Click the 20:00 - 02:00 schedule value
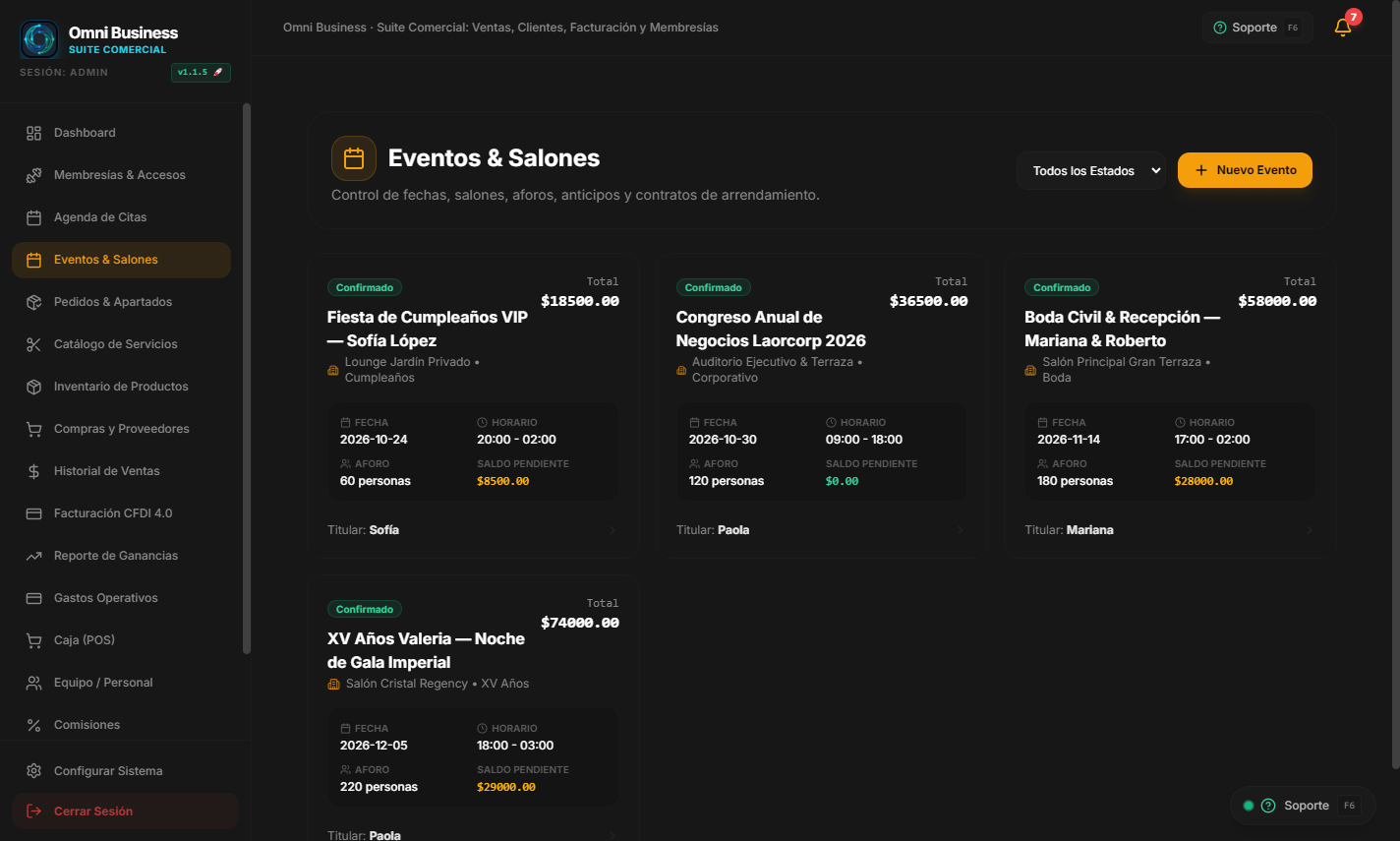 click(516, 440)
